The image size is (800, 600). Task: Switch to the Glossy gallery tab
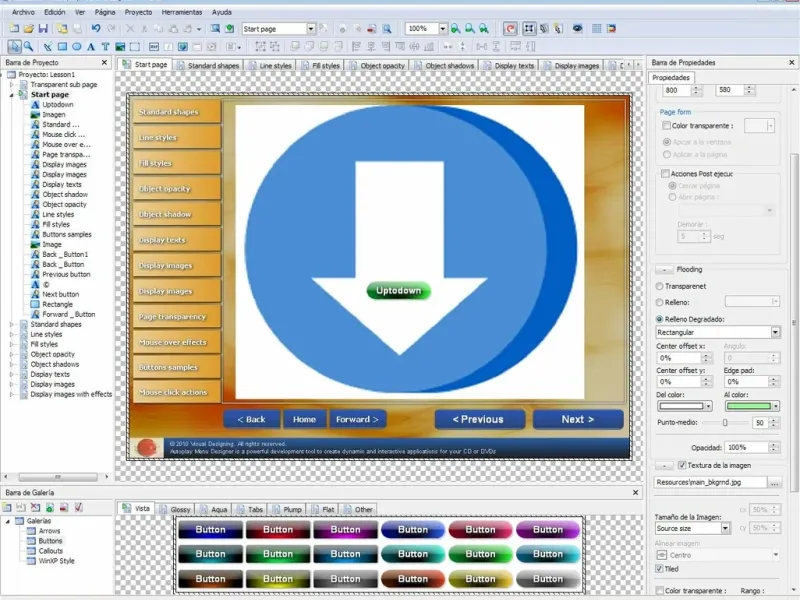click(175, 509)
